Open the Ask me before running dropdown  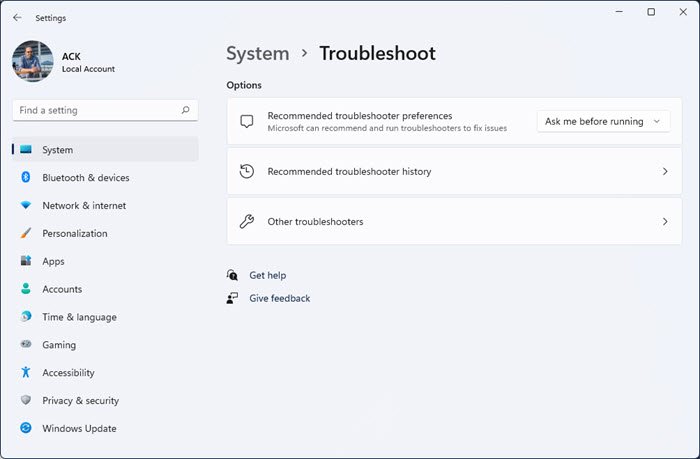coord(603,122)
